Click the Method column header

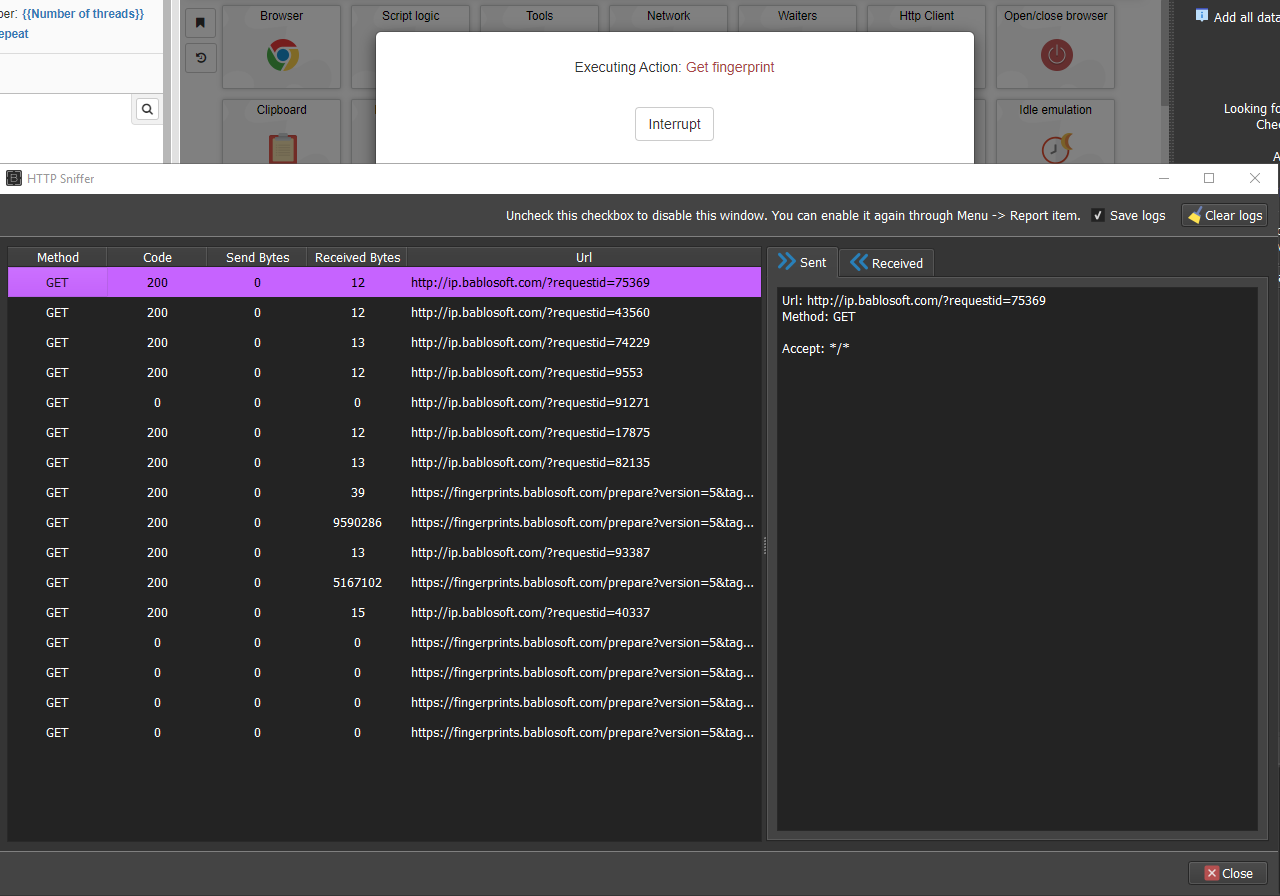pos(57,257)
